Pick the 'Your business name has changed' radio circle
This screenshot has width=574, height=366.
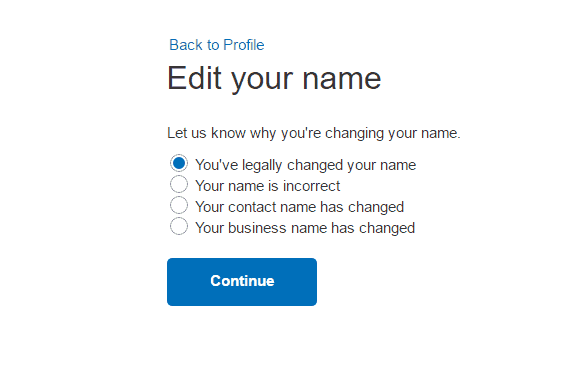179,226
